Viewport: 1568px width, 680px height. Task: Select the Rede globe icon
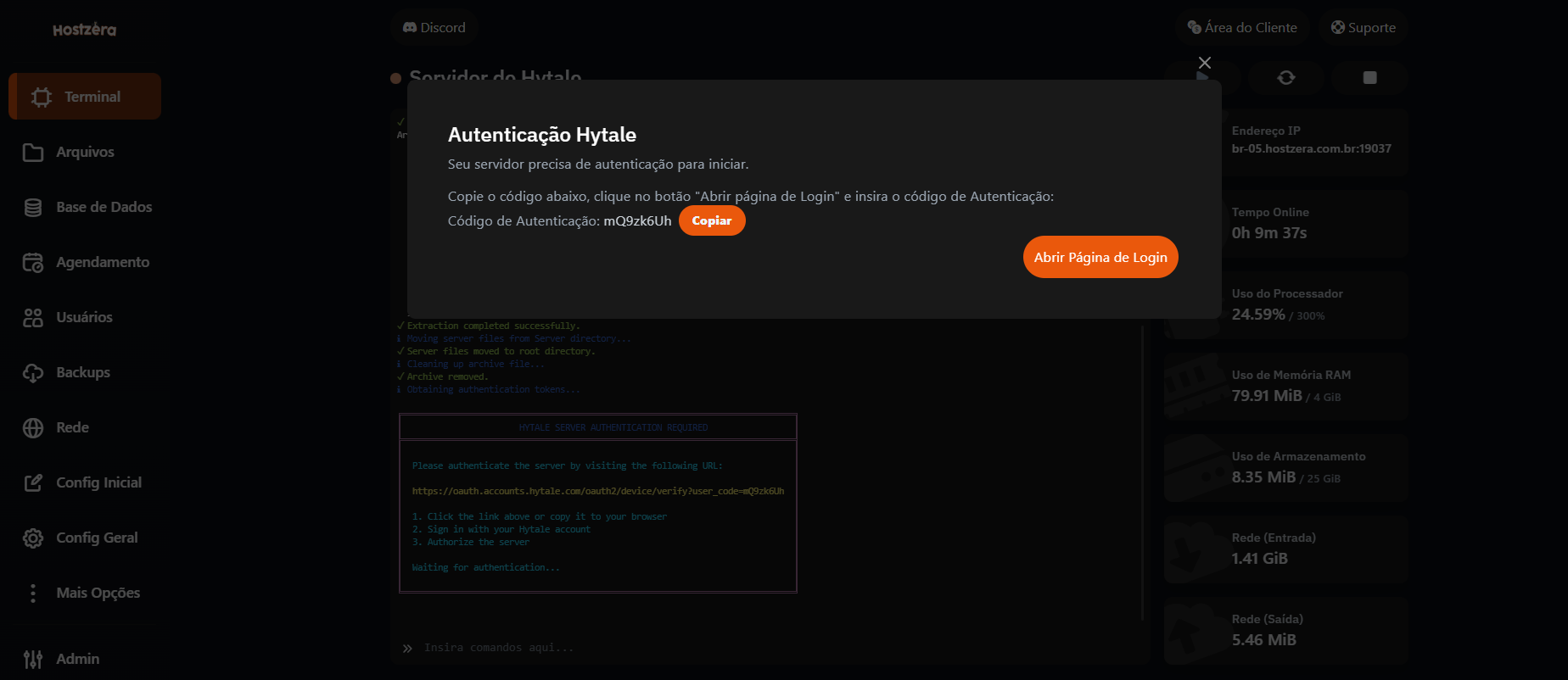coord(33,428)
